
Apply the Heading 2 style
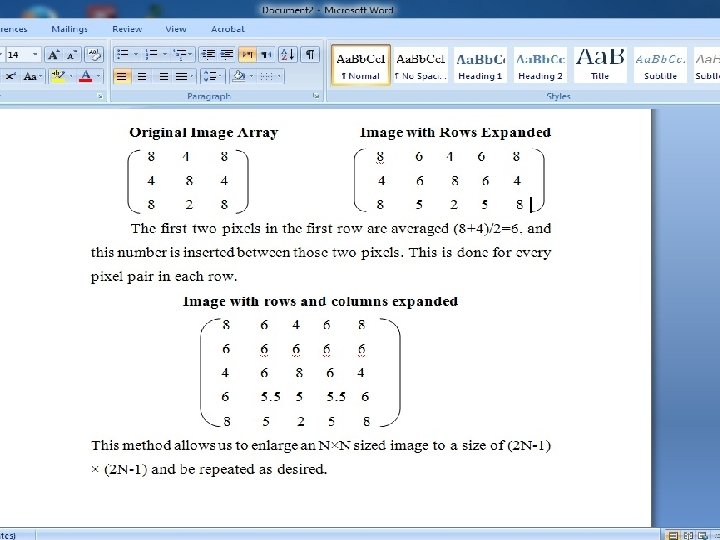540,65
